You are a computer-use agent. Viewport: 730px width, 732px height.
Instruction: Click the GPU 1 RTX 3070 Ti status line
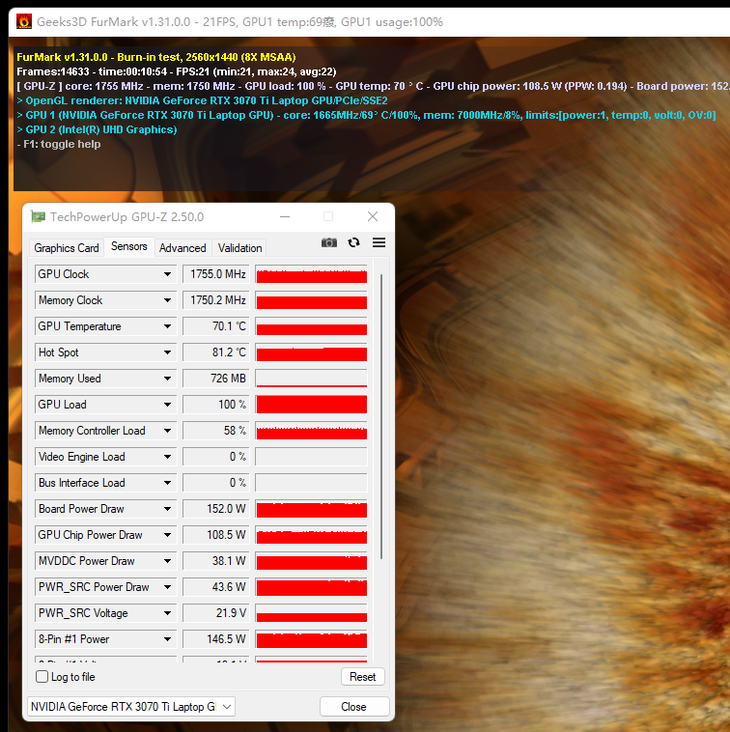tap(366, 115)
